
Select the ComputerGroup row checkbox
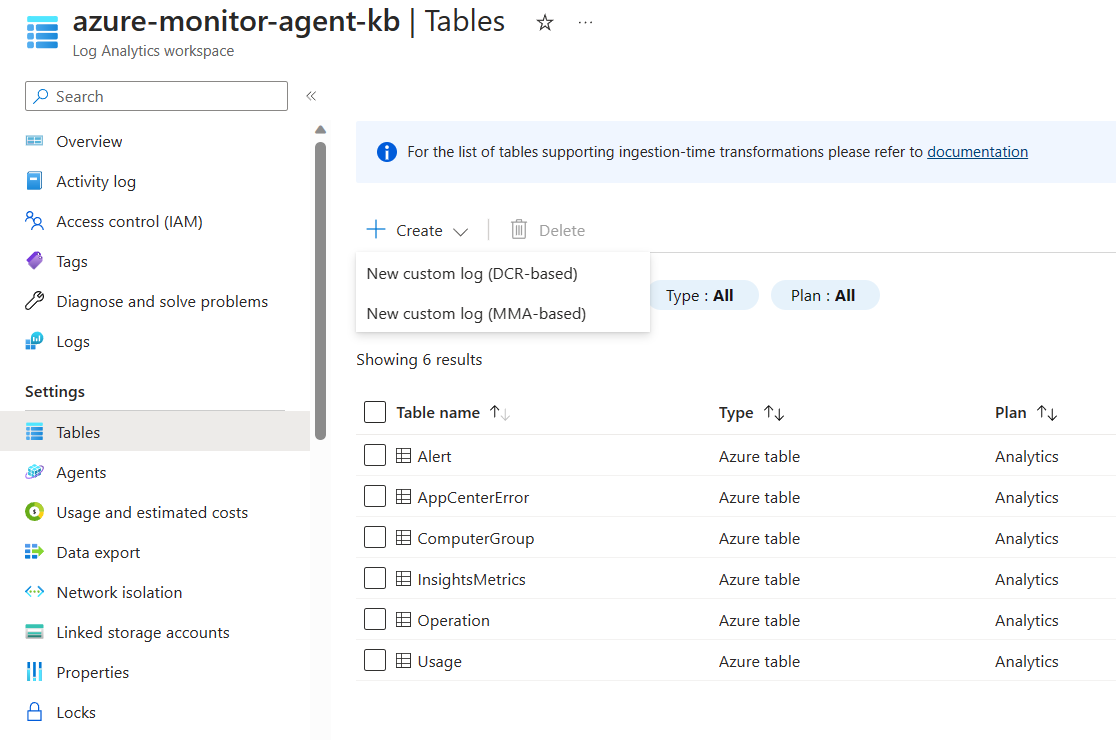tap(374, 536)
